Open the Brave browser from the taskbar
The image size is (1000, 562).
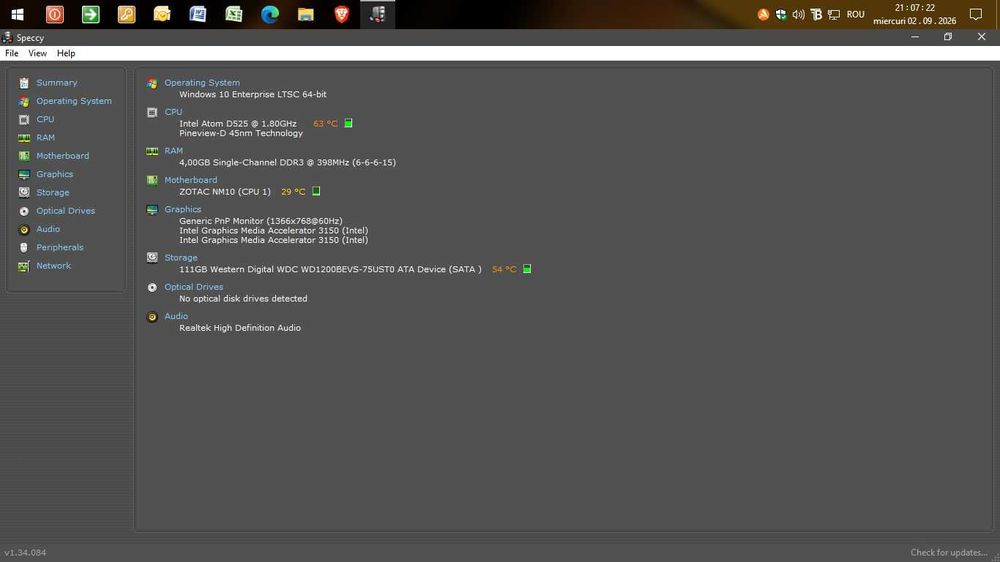click(341, 14)
